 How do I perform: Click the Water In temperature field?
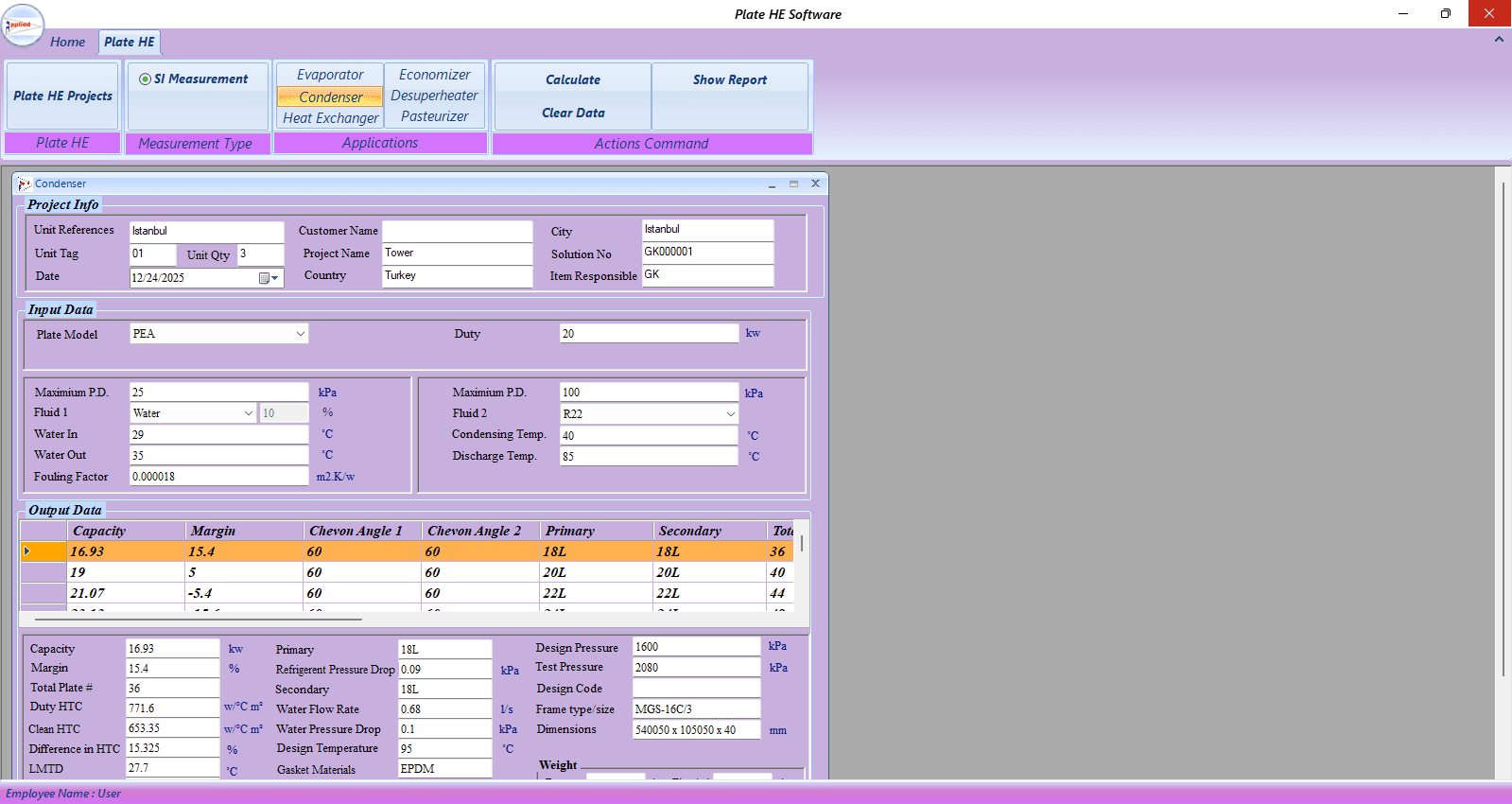pyautogui.click(x=218, y=435)
